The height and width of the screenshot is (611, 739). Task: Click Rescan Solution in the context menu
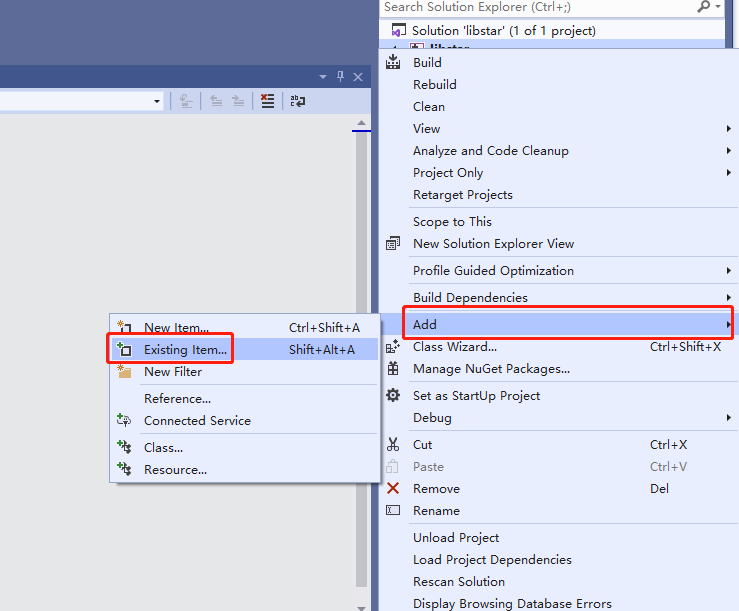459,581
